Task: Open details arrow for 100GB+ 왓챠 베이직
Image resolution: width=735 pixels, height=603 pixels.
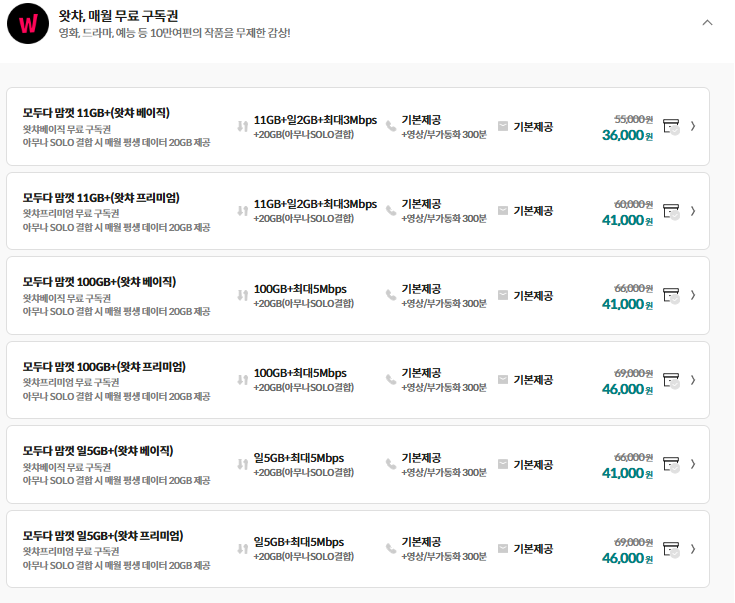Action: click(x=693, y=295)
